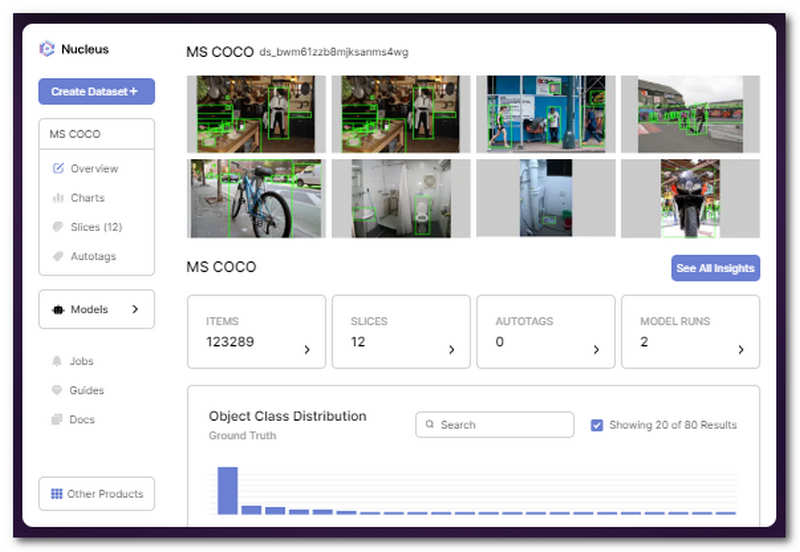Click the Docs icon in sidebar
Screen dimensions: 800x552
(x=58, y=419)
